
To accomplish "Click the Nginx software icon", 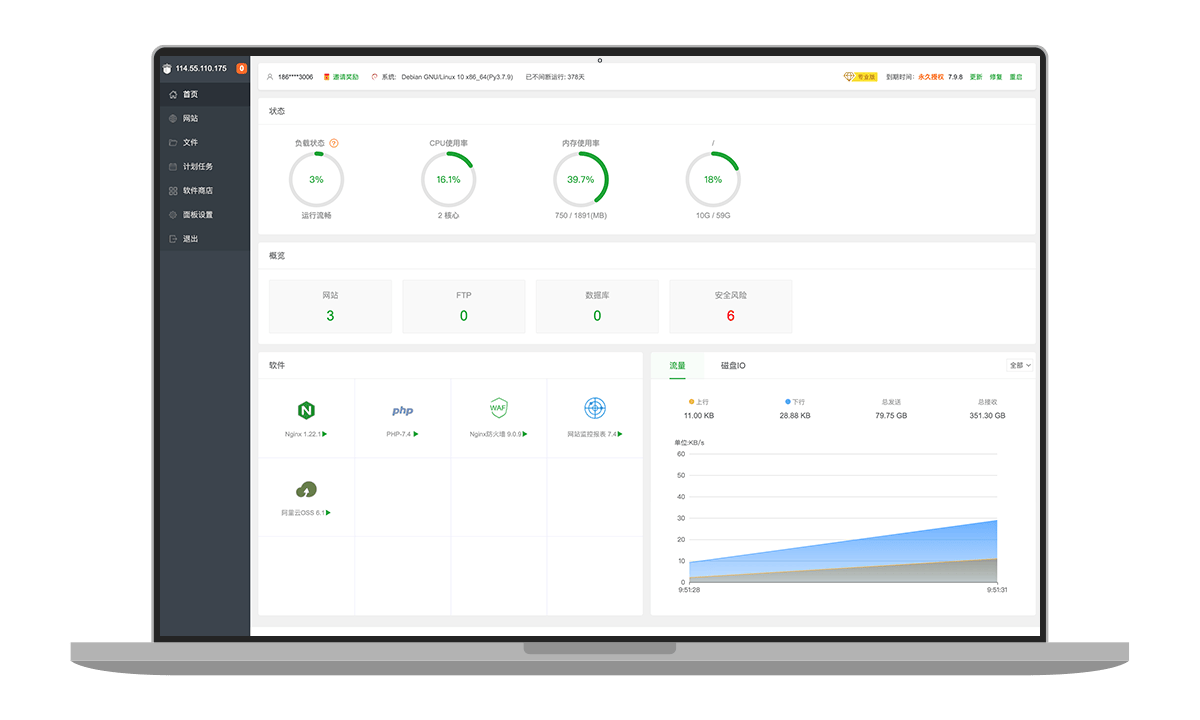I will coord(306,410).
